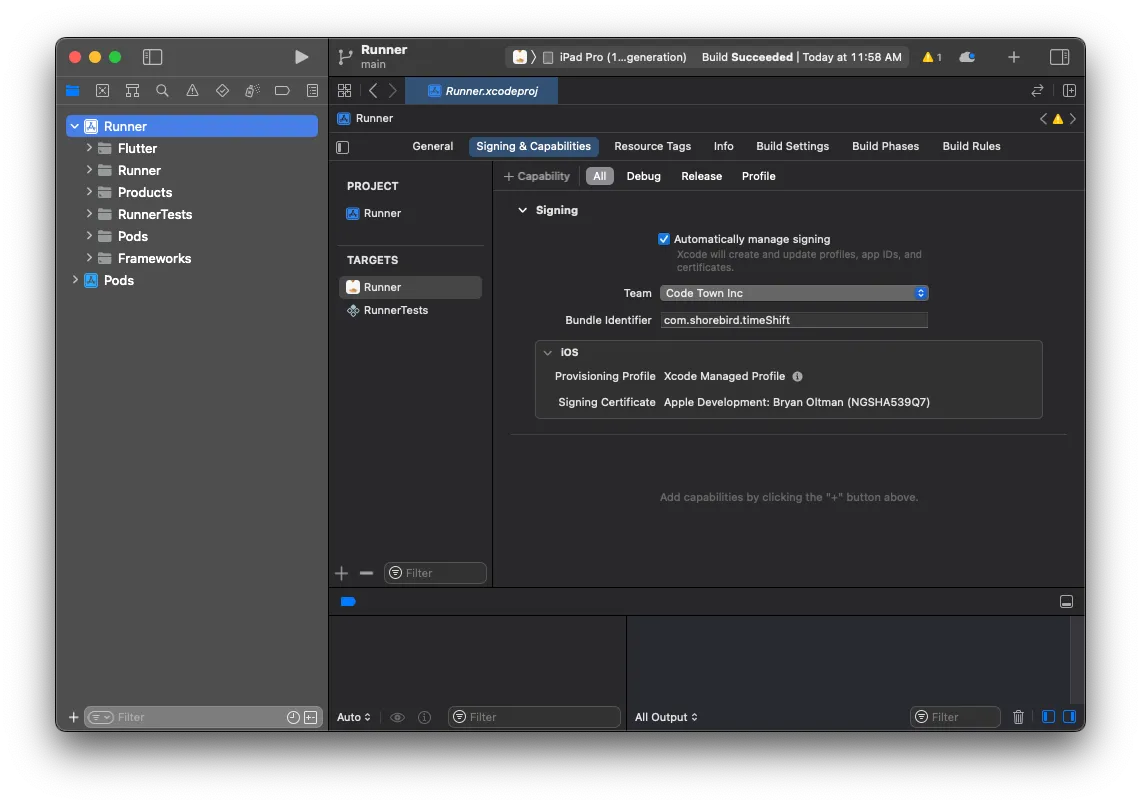Click the trash icon to clear console
This screenshot has width=1141, height=805.
[x=1018, y=717]
